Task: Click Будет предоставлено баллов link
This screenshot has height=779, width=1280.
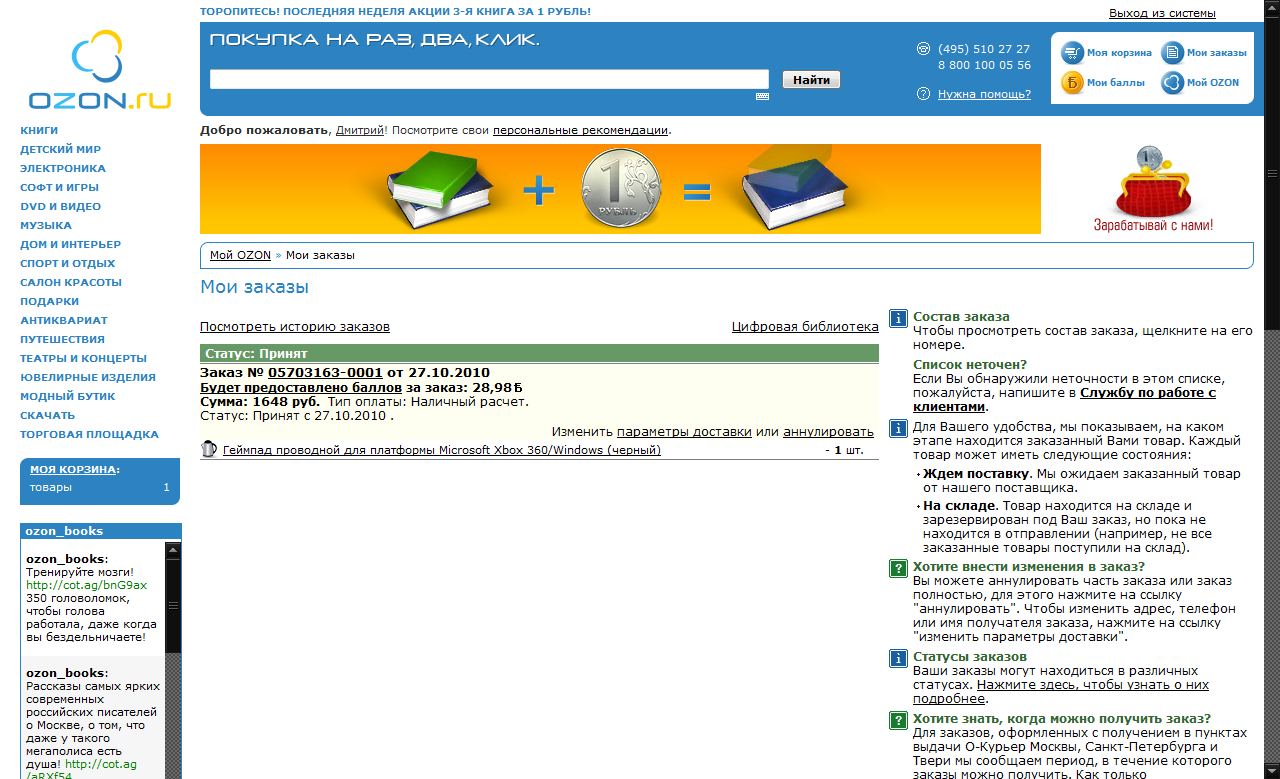Action: (300, 387)
